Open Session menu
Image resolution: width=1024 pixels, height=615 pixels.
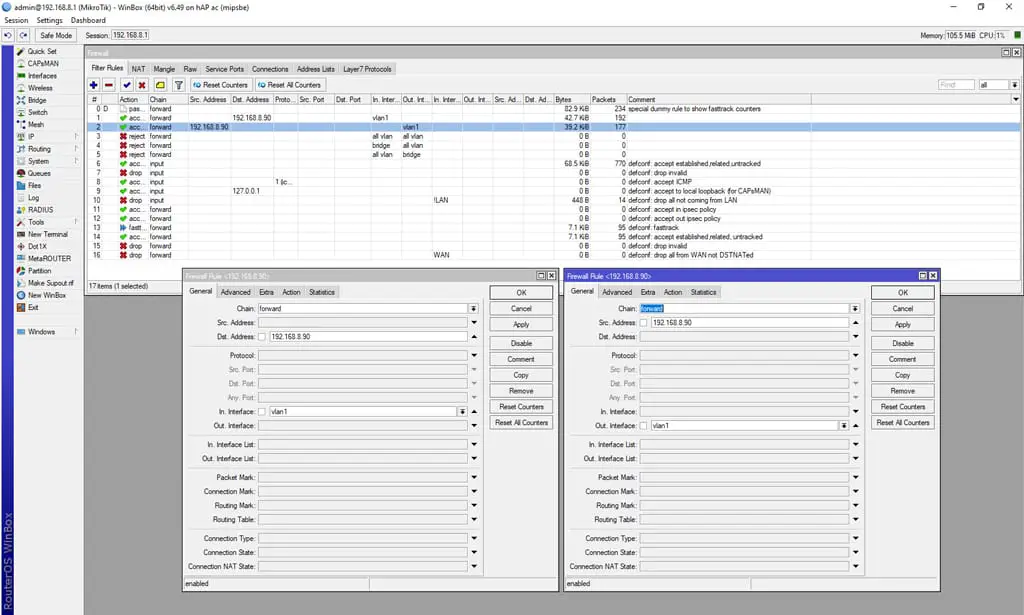(x=16, y=20)
